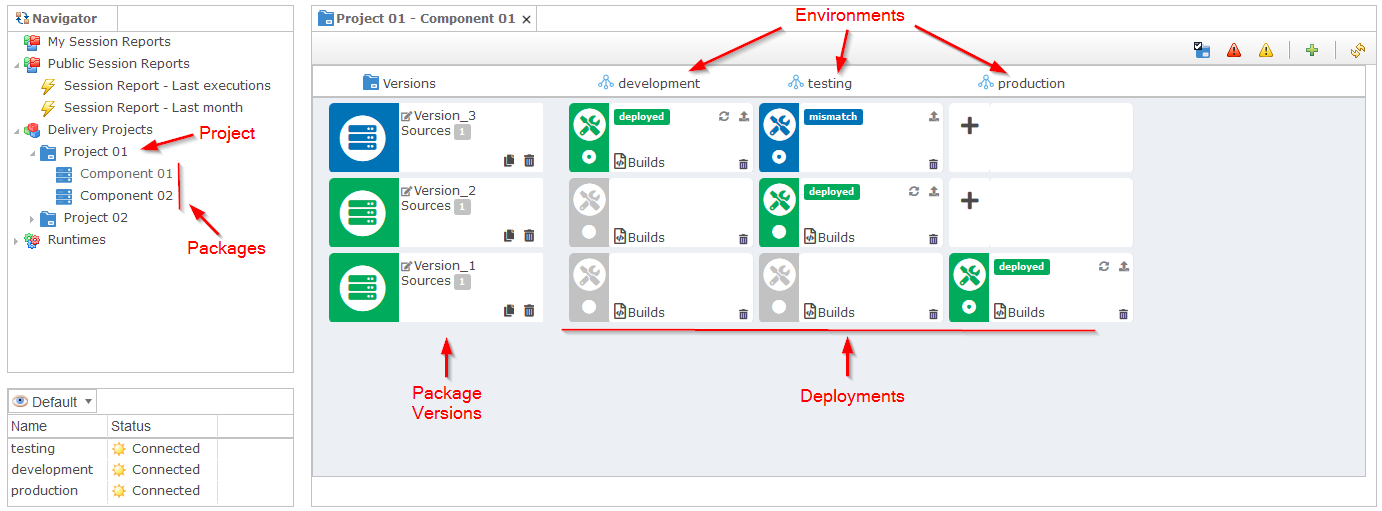Select radio on Version_2 testing deployment
The height and width of the screenshot is (511, 1382).
pyautogui.click(x=779, y=232)
